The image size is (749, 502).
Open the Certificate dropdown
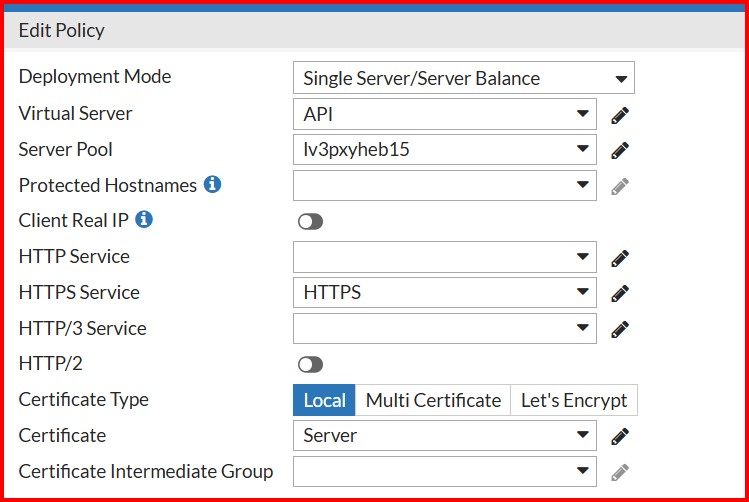coord(445,435)
